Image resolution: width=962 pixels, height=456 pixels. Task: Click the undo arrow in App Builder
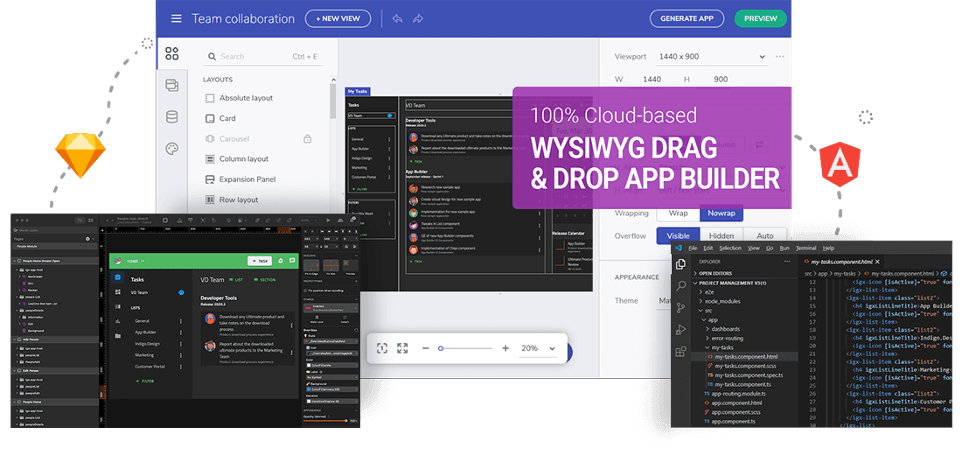398,18
